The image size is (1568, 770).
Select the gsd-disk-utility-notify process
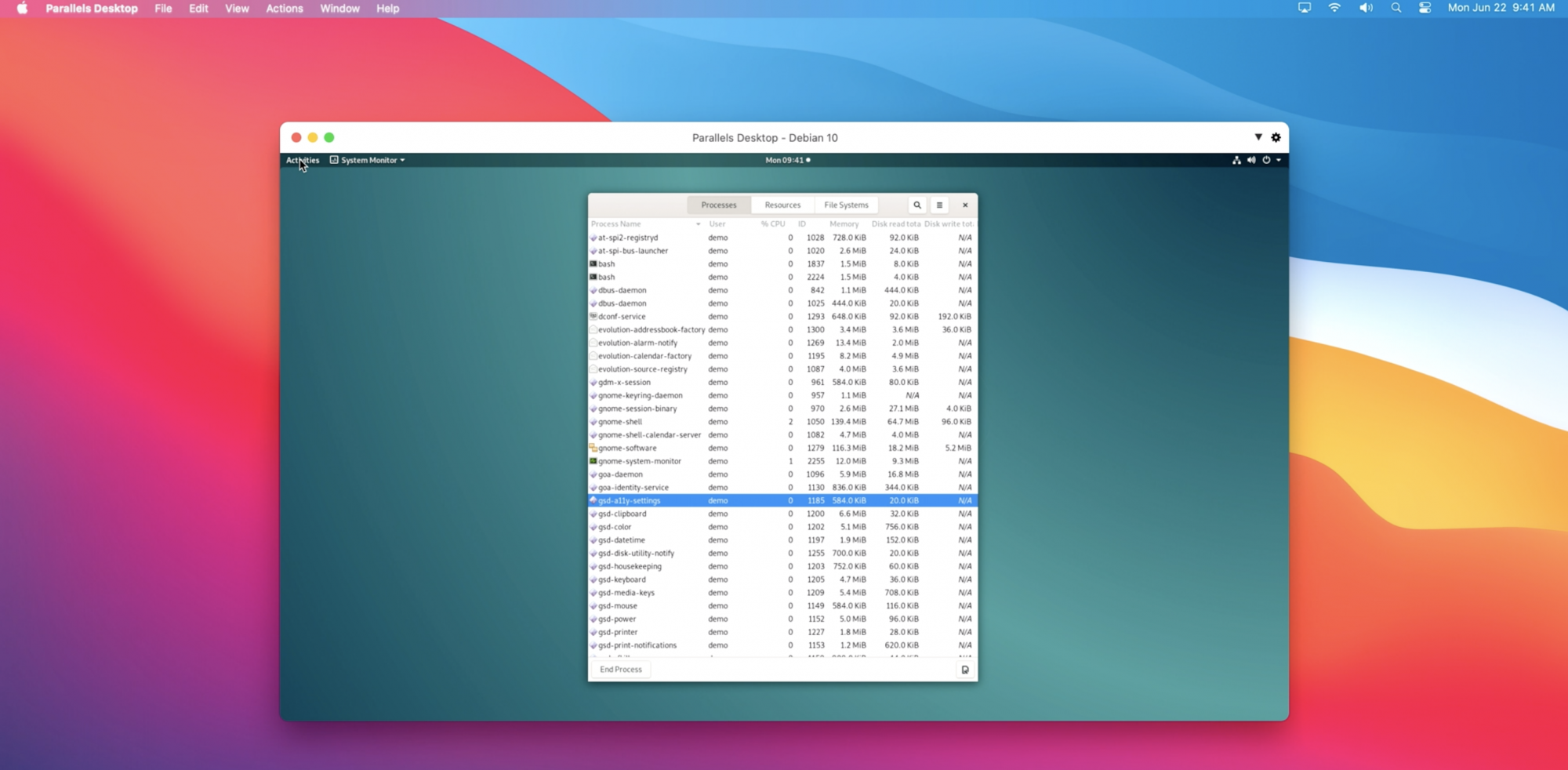tap(782, 553)
